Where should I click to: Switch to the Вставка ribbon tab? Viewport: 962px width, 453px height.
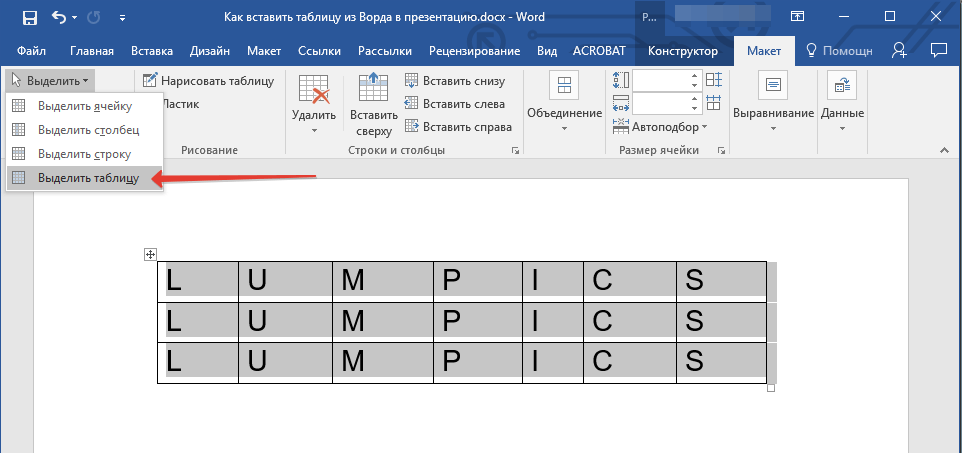[x=151, y=51]
